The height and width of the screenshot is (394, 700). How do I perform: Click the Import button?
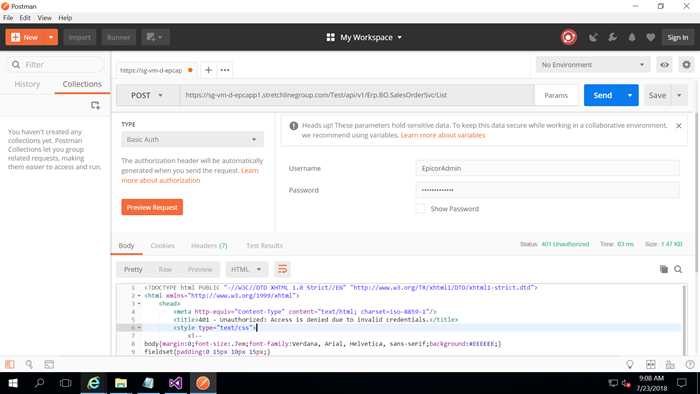coord(79,37)
